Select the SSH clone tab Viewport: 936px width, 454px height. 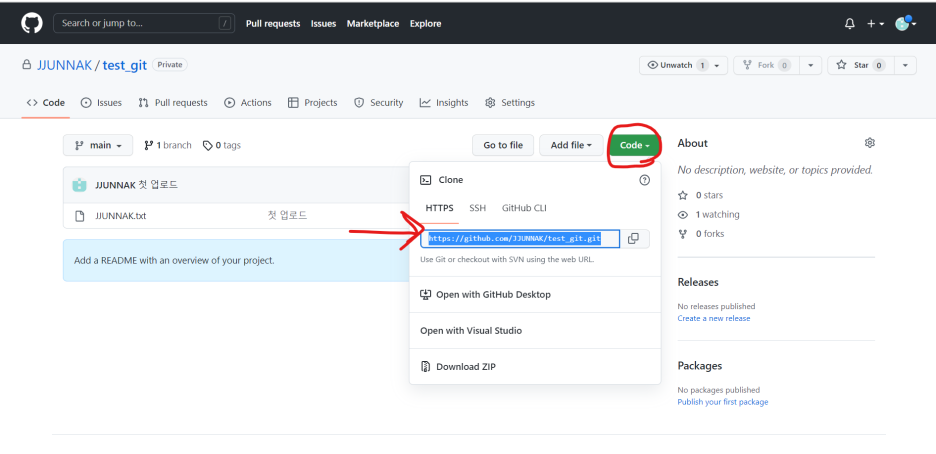[x=478, y=208]
